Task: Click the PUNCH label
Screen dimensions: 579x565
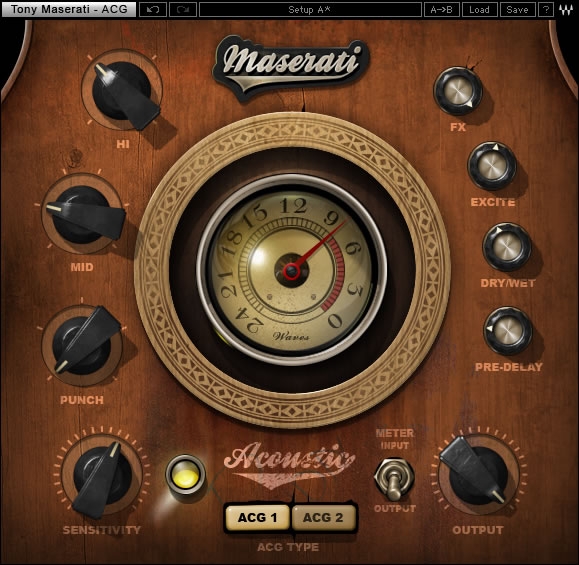Action: pyautogui.click(x=82, y=400)
